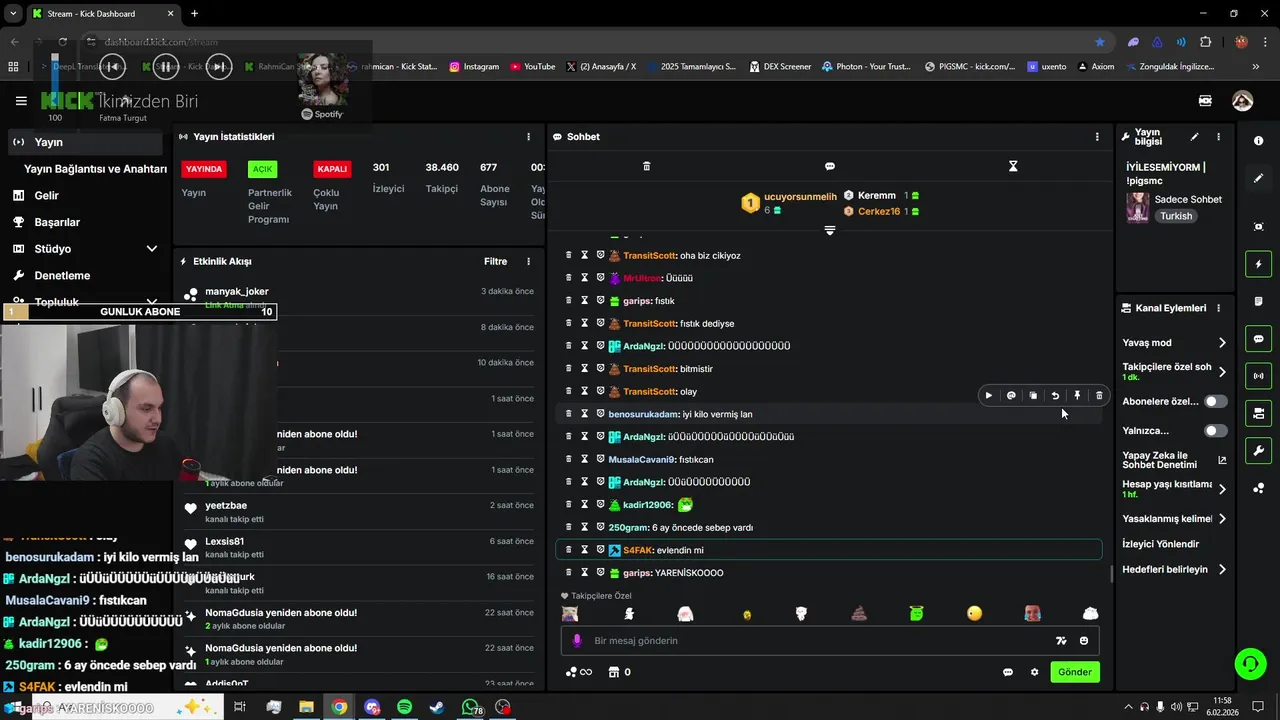Open Yayın Bağlantısı ve Anahtarı page
1280x720 pixels.
click(95, 169)
